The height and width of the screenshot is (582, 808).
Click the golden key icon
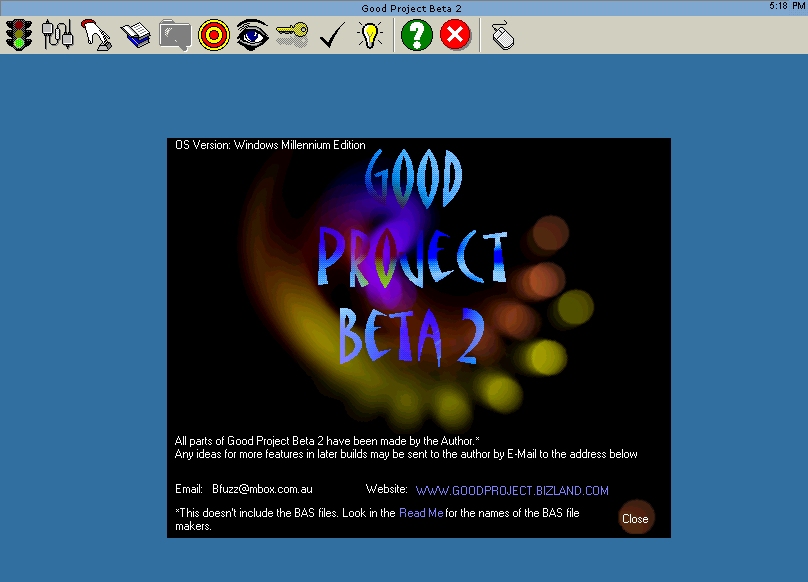291,36
